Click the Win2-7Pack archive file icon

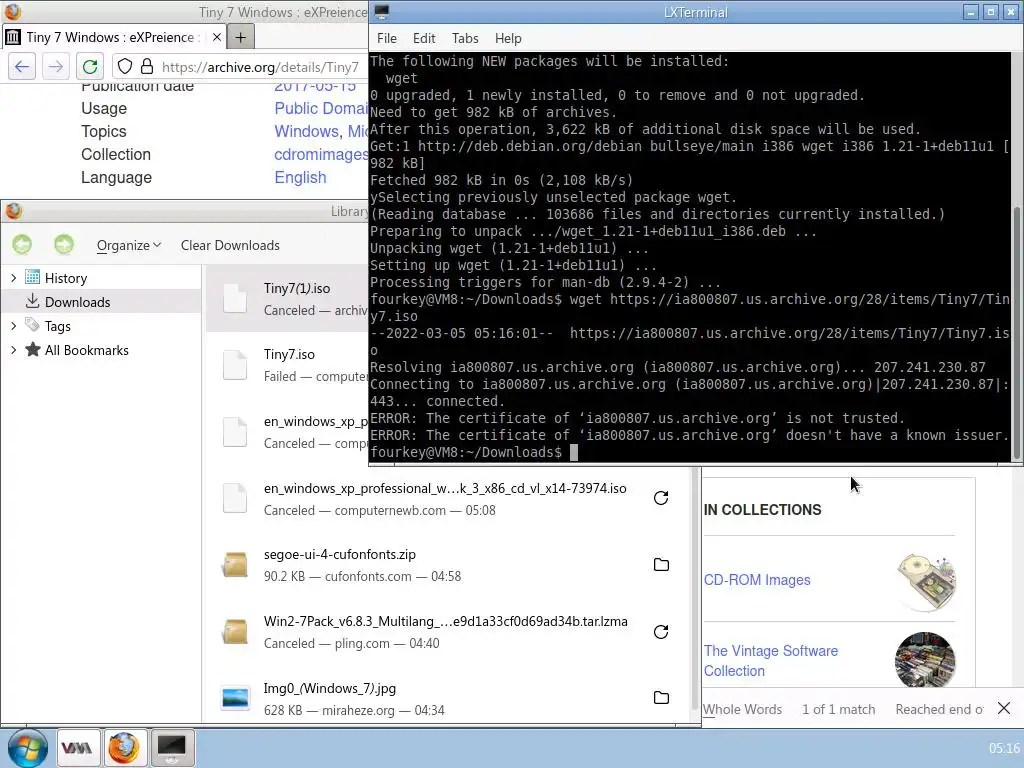click(235, 632)
